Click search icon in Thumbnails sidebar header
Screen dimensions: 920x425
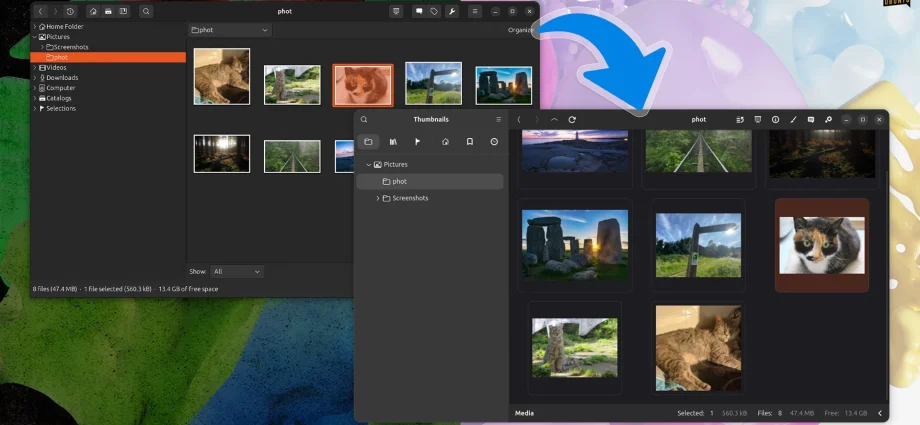[364, 119]
